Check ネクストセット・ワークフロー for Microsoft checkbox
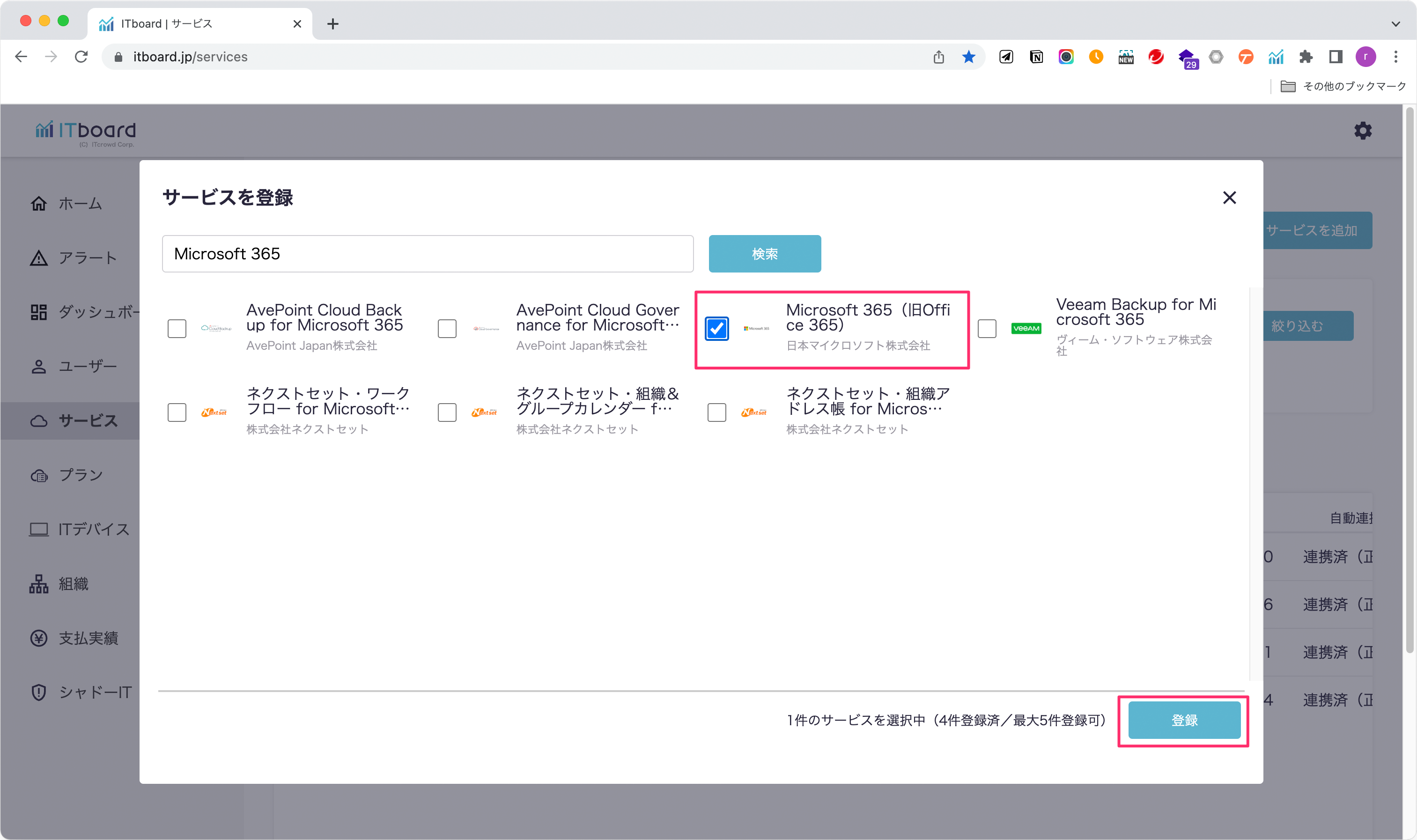1417x840 pixels. pos(177,412)
